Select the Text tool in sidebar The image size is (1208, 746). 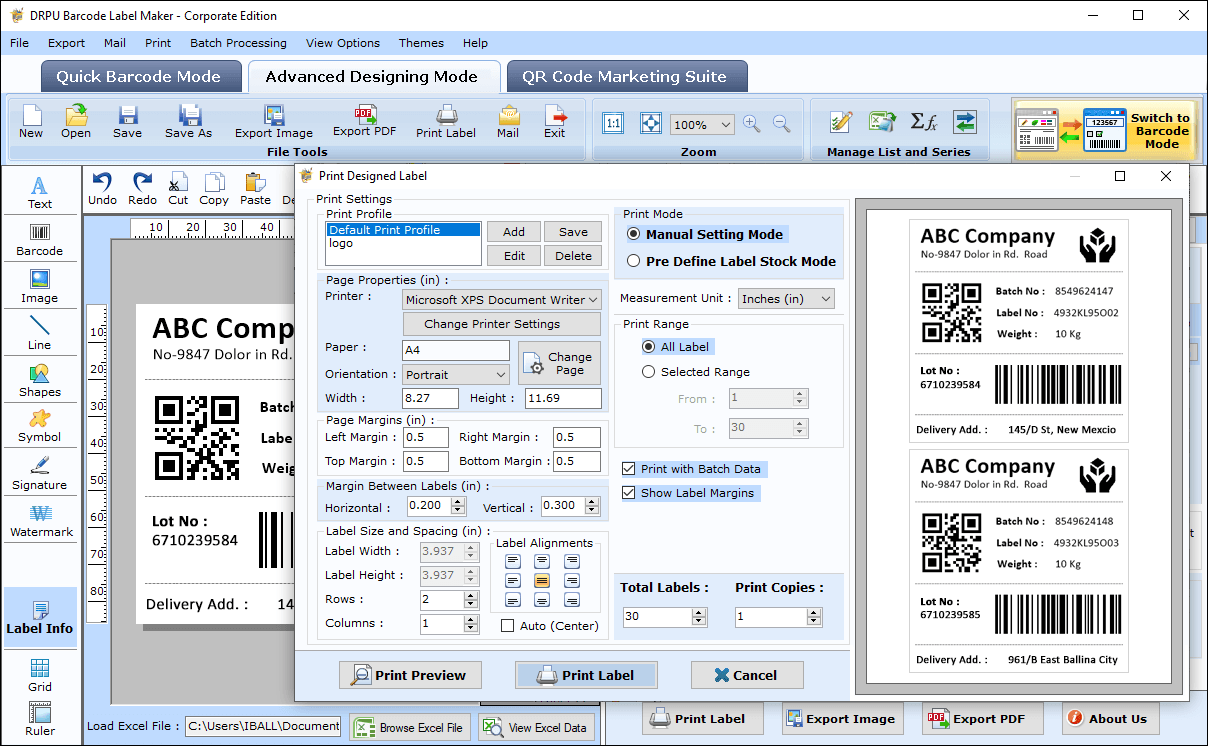(x=40, y=192)
